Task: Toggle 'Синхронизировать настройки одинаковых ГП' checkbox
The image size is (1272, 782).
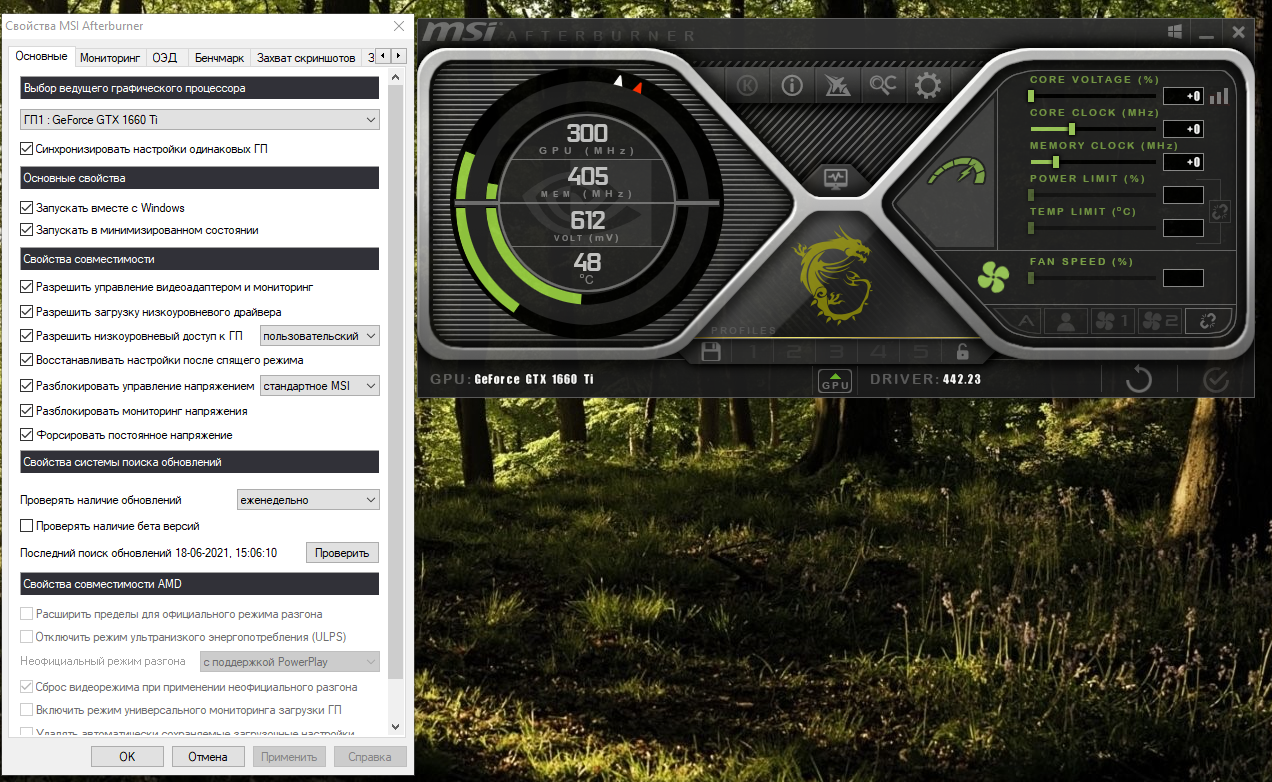Action: (x=27, y=149)
